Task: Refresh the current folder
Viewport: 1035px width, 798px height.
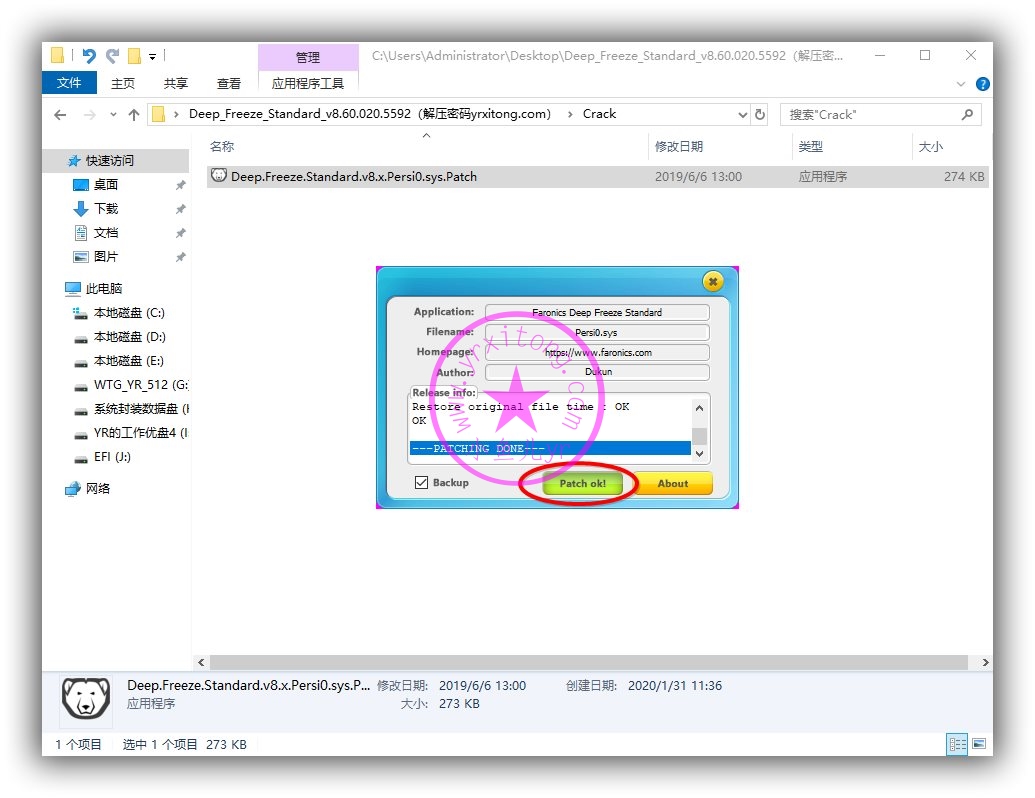Action: point(760,115)
